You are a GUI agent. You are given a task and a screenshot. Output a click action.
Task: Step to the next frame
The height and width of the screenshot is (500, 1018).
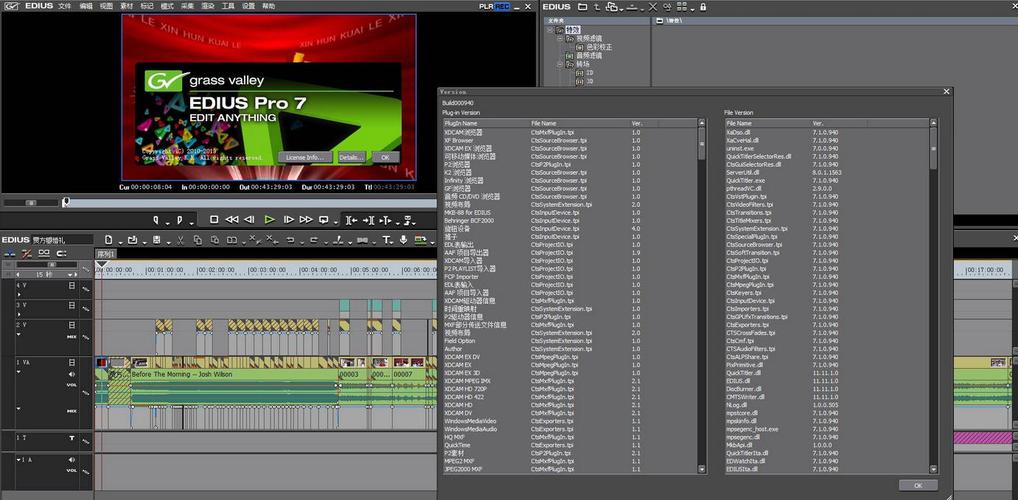(289, 219)
